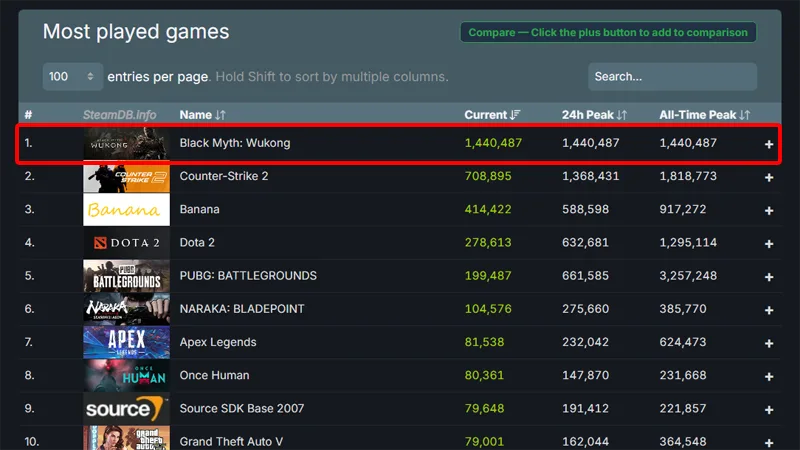Image resolution: width=800 pixels, height=450 pixels.
Task: Sort by the # rank column header
Action: (29, 115)
